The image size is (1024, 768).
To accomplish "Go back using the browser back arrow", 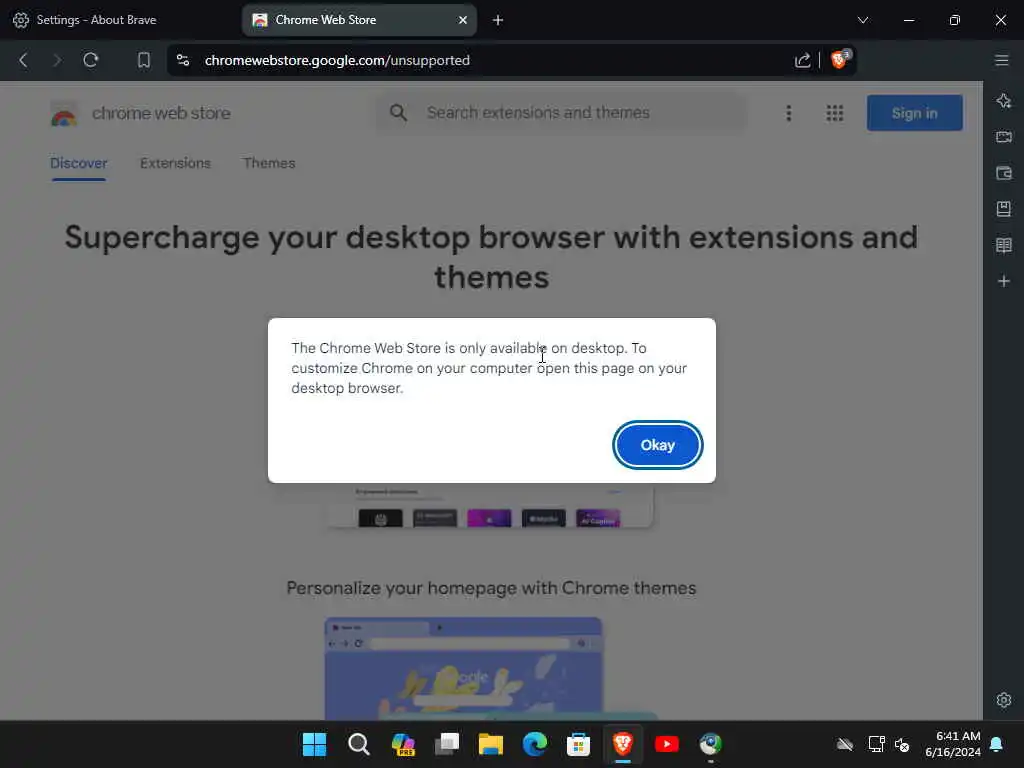I will pyautogui.click(x=24, y=60).
